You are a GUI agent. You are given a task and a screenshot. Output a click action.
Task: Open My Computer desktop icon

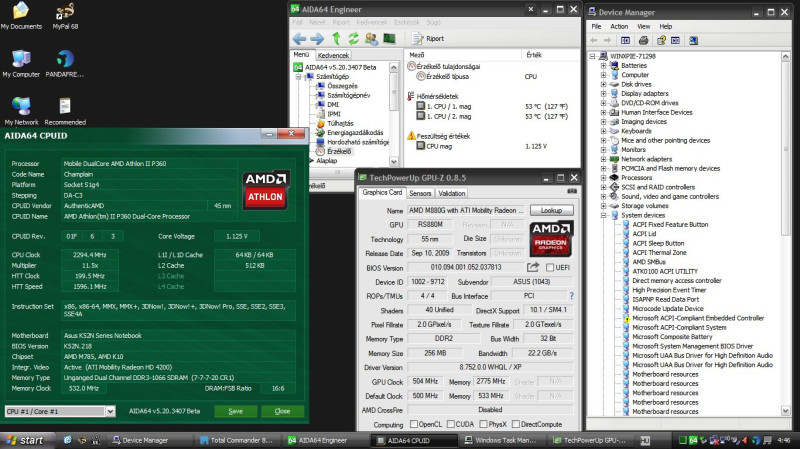click(21, 64)
